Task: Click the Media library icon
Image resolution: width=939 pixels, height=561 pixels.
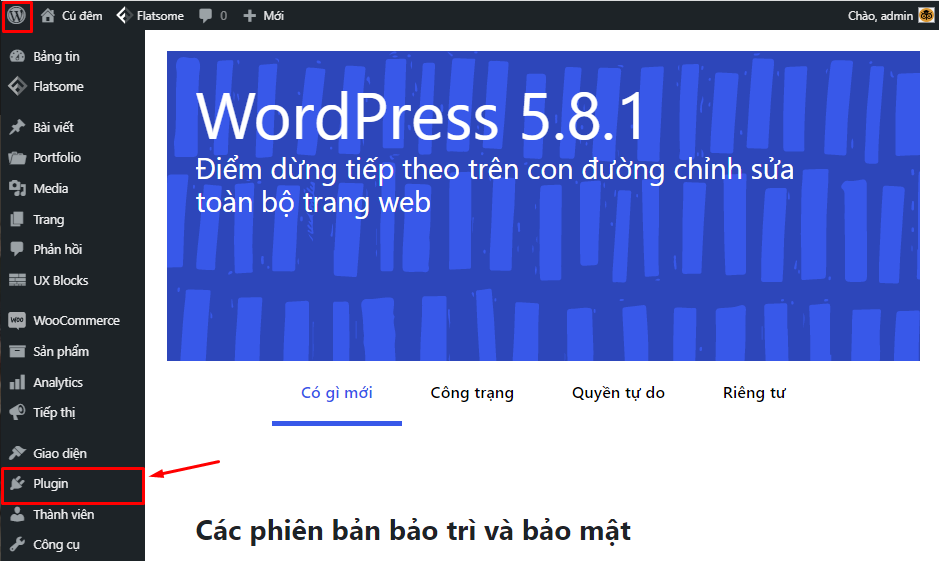Action: [x=17, y=189]
